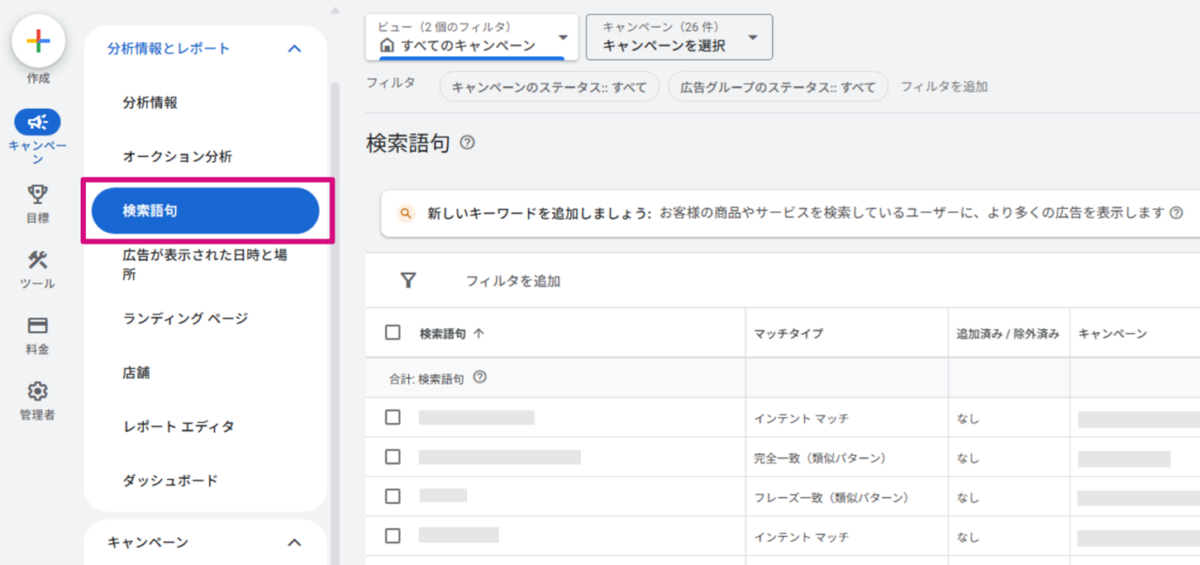
Task: Click the フィルタを追加 link in filter bar
Action: click(944, 87)
